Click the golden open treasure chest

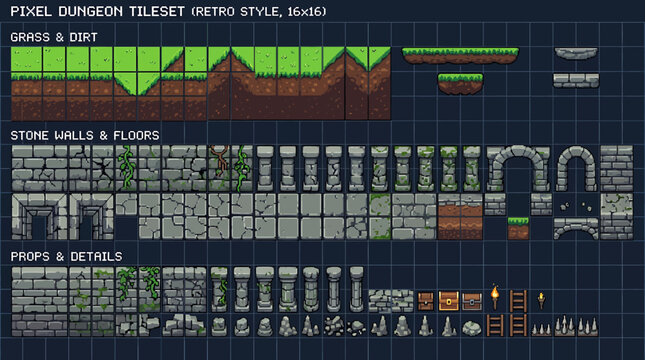click(x=448, y=301)
